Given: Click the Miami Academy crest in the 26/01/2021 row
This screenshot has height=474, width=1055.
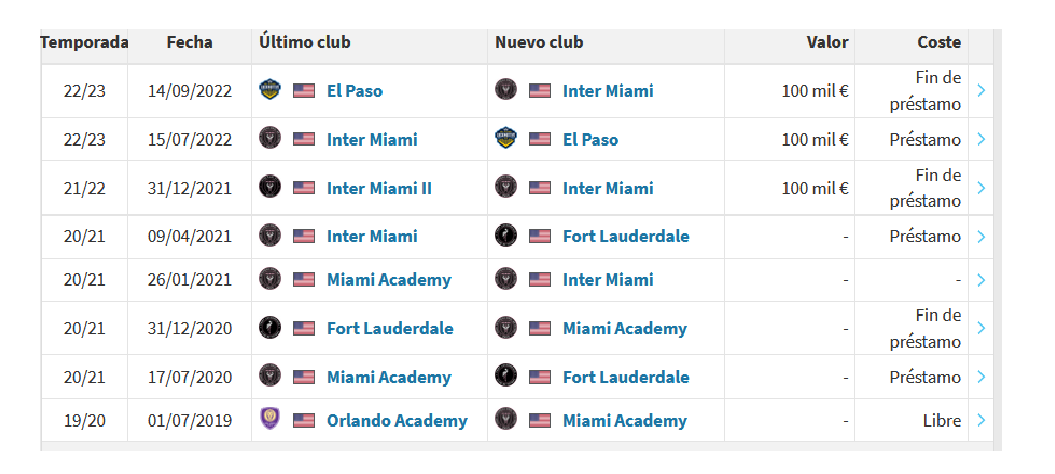Looking at the screenshot, I should (269, 279).
